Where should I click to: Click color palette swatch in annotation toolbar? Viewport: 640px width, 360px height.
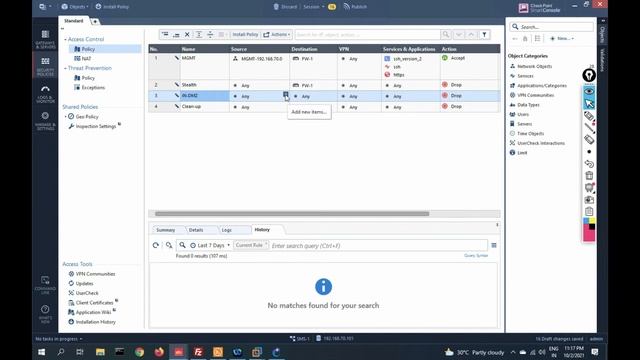(x=589, y=229)
